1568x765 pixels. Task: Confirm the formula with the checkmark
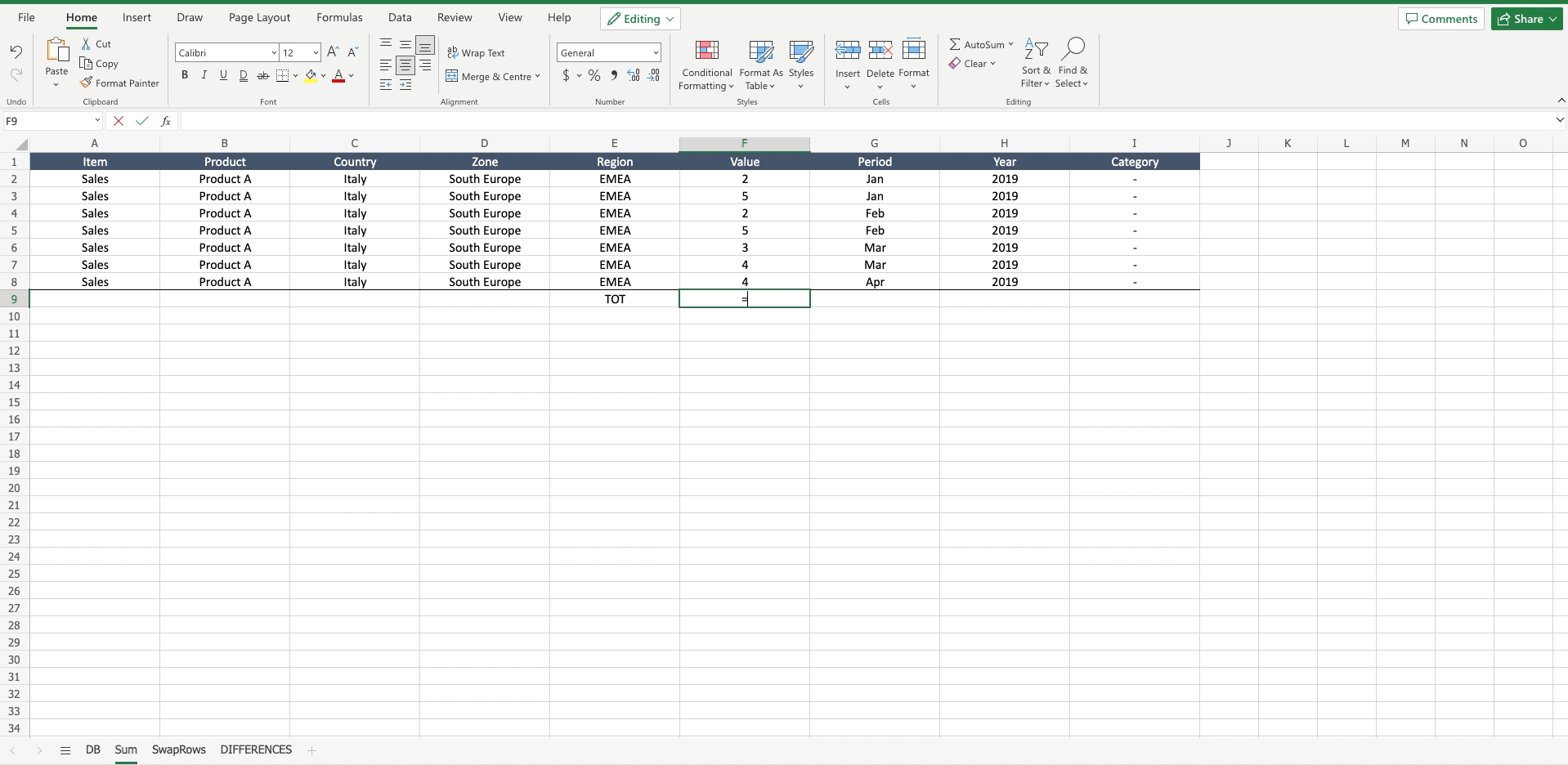click(142, 120)
